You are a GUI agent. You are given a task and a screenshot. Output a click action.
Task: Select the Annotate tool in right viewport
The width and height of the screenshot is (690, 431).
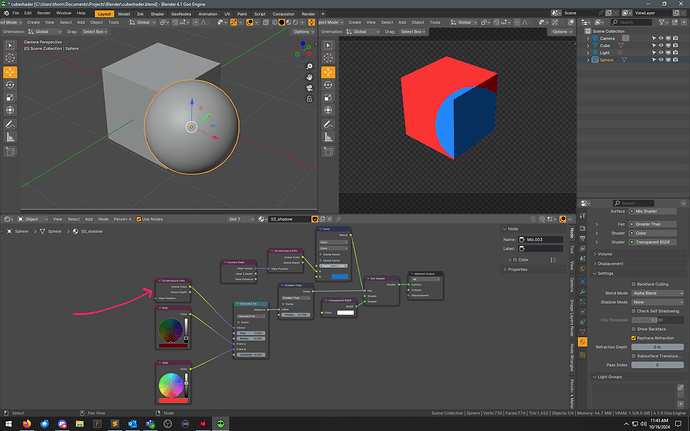(x=328, y=125)
